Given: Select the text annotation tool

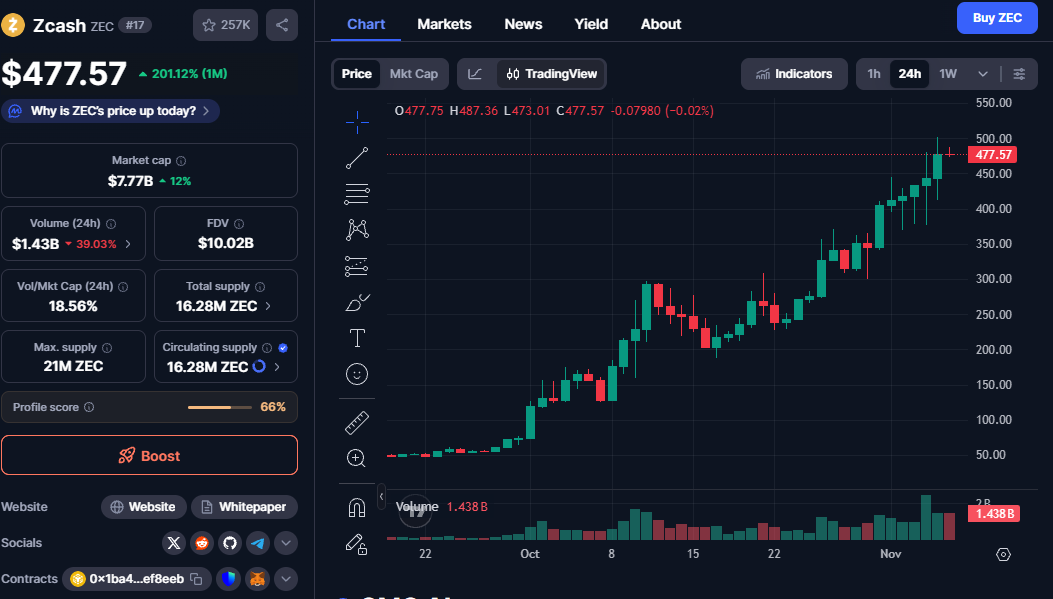Looking at the screenshot, I should tap(357, 337).
